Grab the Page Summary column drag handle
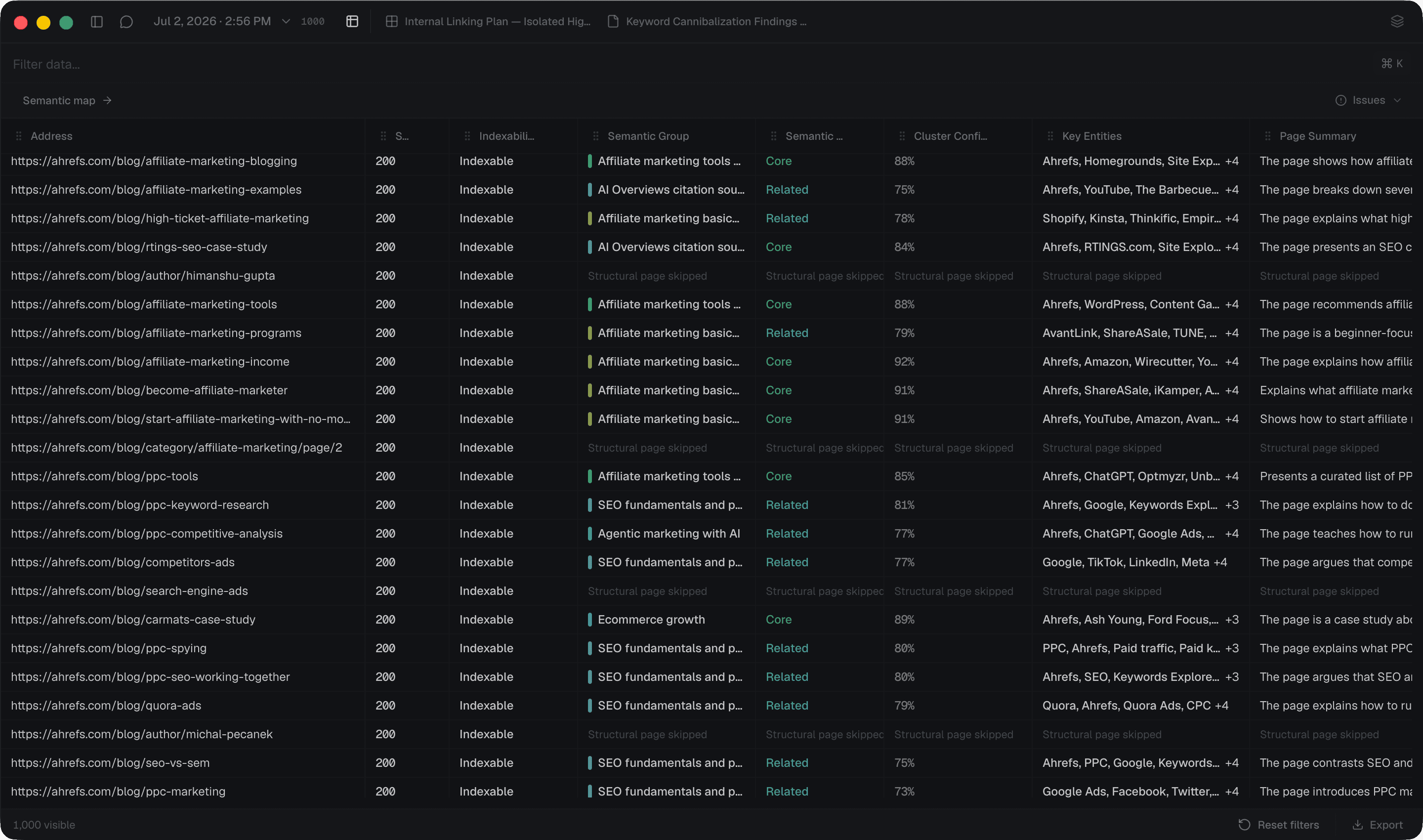The height and width of the screenshot is (840, 1423). (1267, 136)
